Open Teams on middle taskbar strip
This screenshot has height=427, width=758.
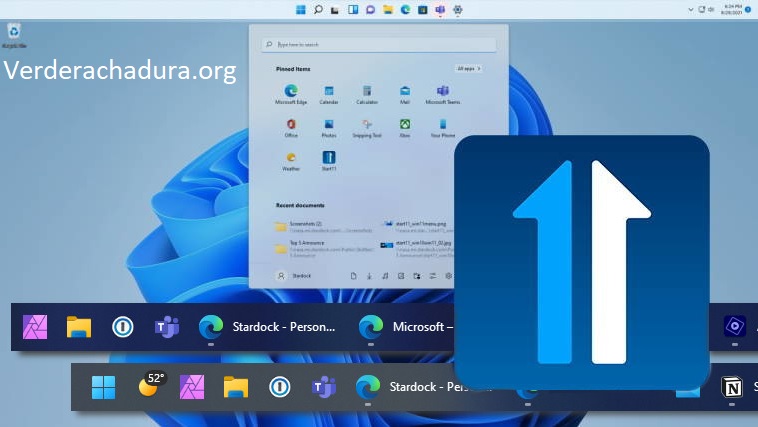pyautogui.click(x=167, y=327)
